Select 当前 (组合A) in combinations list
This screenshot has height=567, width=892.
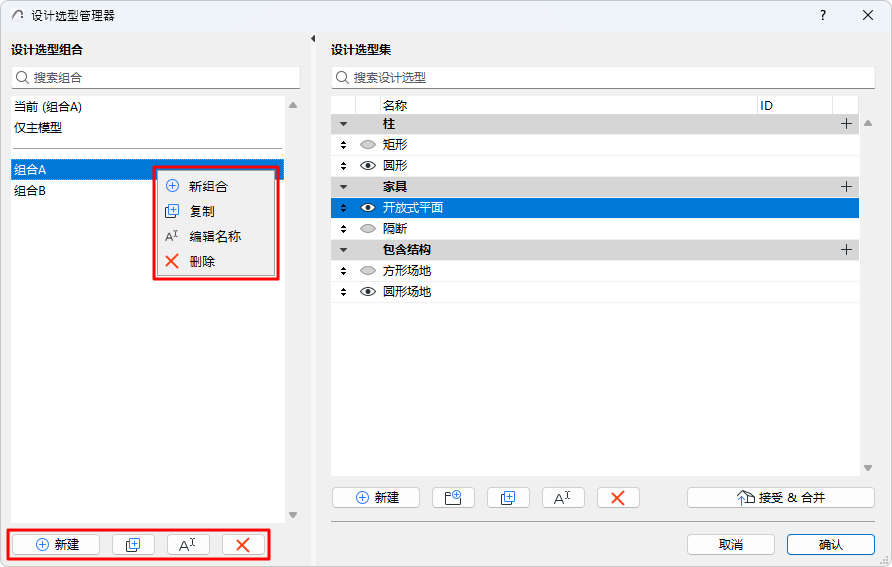[48, 107]
